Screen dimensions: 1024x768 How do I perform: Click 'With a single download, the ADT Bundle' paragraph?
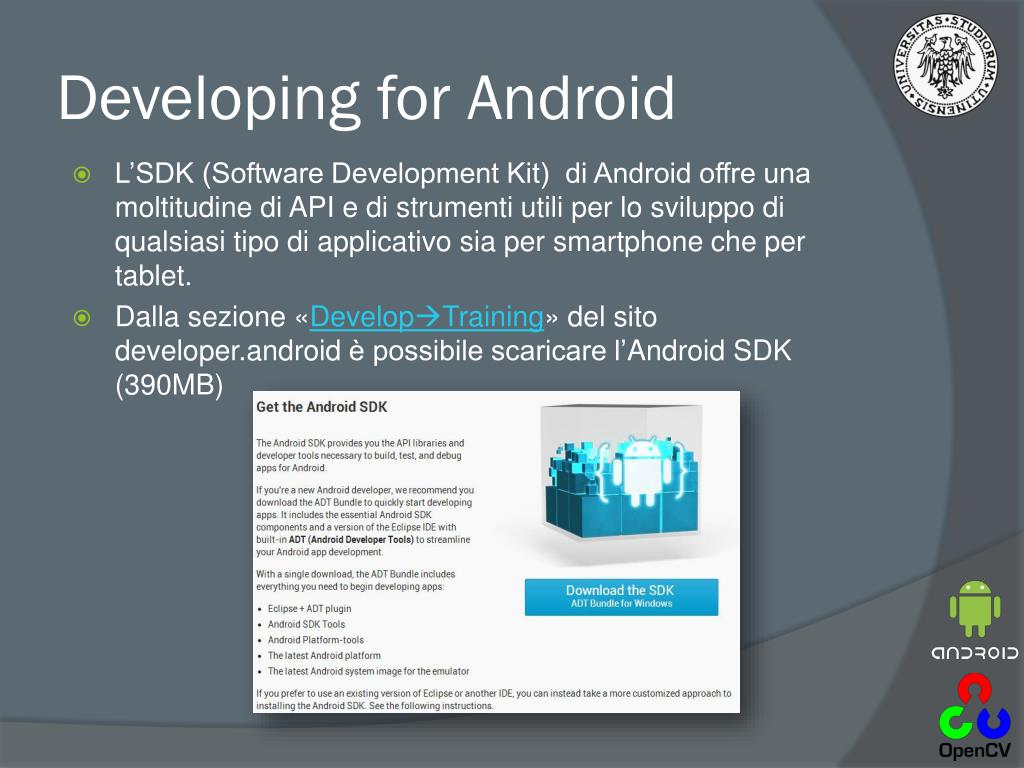[355, 580]
